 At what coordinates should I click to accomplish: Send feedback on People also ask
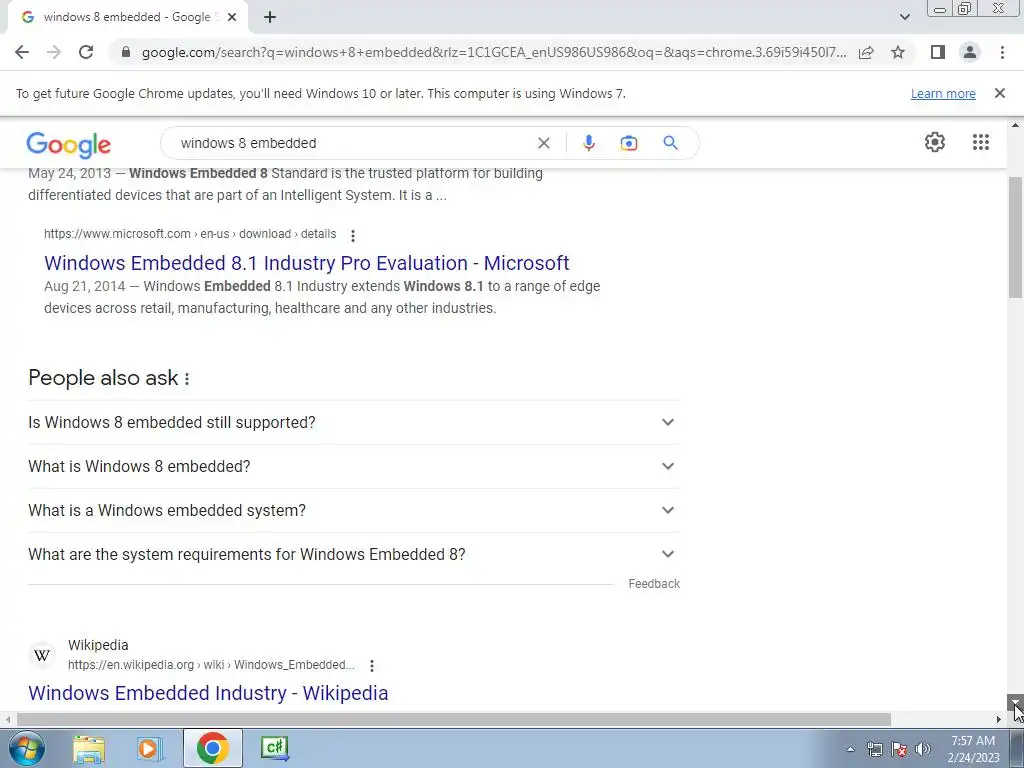point(654,584)
